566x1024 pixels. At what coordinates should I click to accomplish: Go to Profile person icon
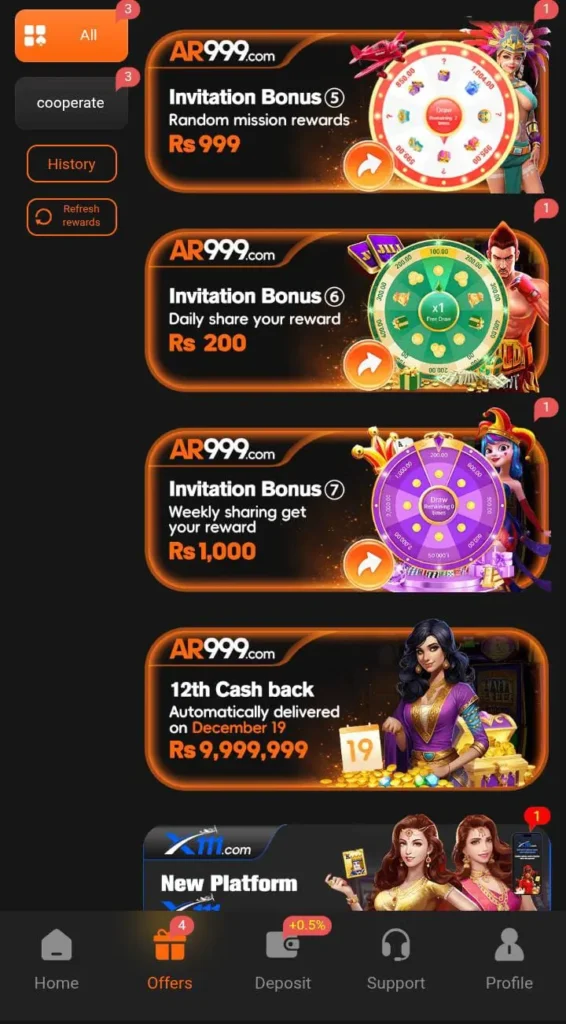click(x=509, y=945)
